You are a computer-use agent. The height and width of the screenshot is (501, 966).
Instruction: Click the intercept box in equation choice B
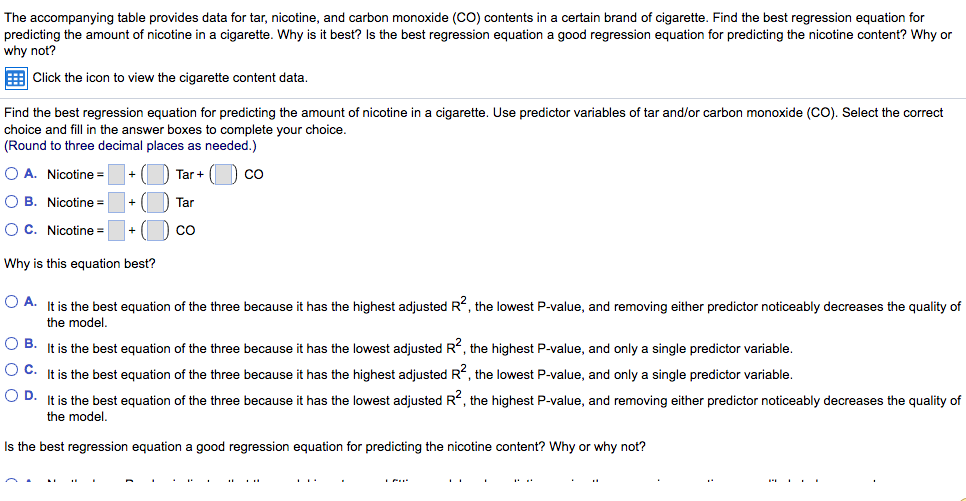(x=116, y=203)
